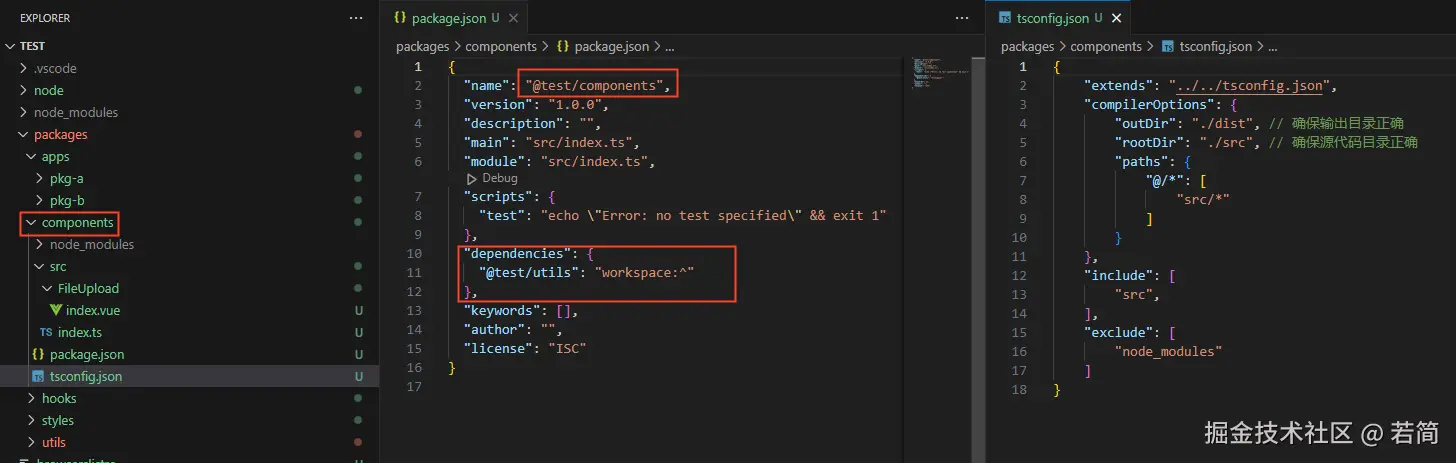Click the tsconfig icon in explorer row
Image resolution: width=1456 pixels, height=463 pixels.
38,376
